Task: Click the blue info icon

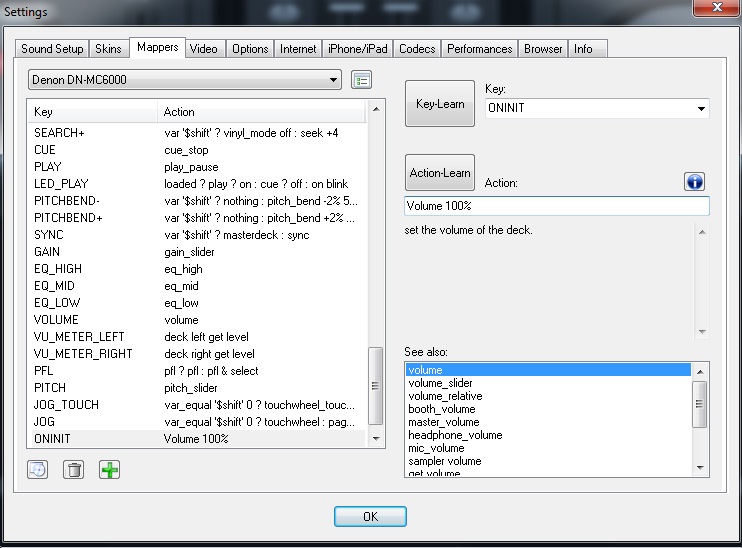Action: click(695, 181)
